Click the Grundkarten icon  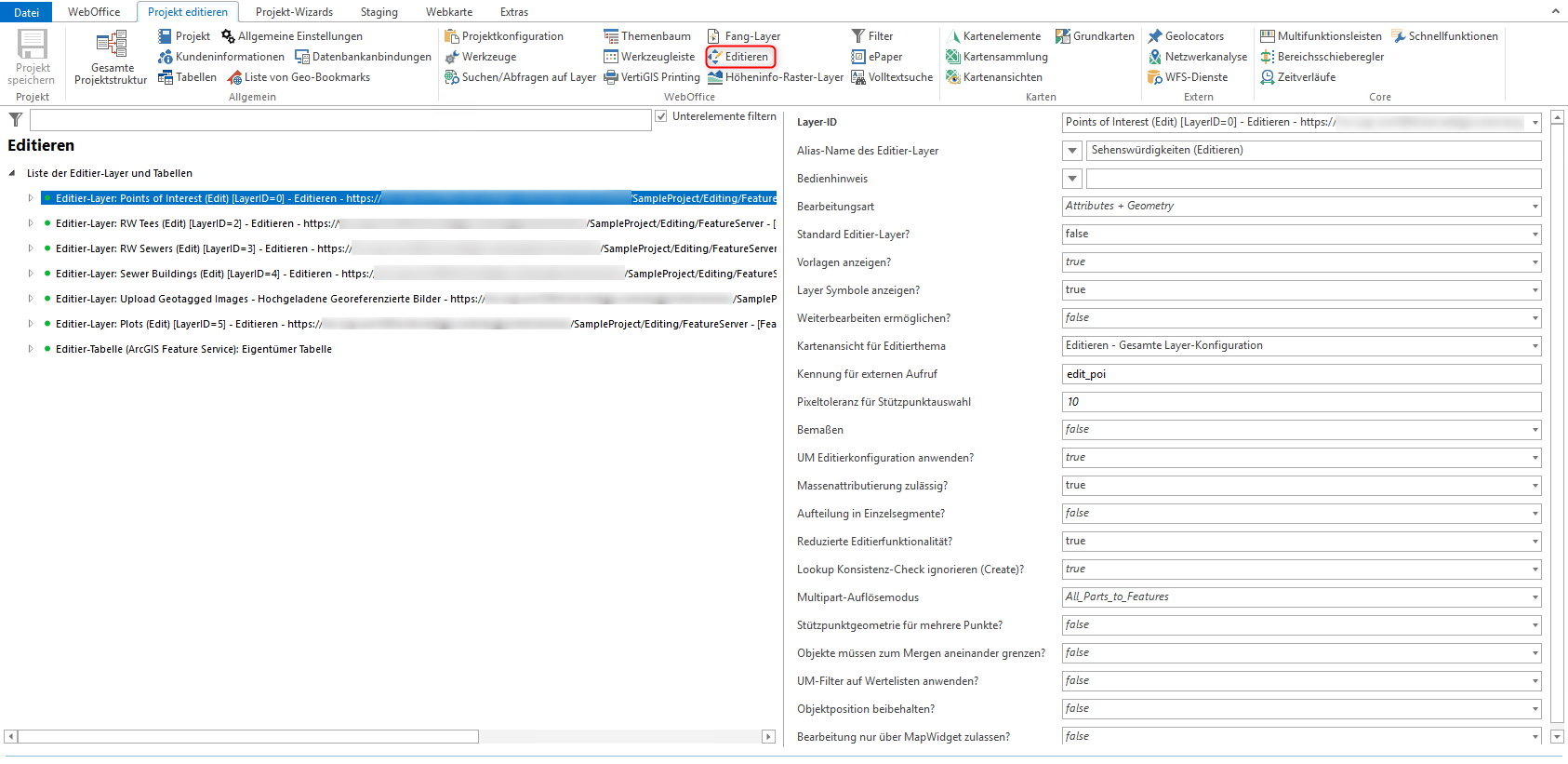coord(1063,36)
